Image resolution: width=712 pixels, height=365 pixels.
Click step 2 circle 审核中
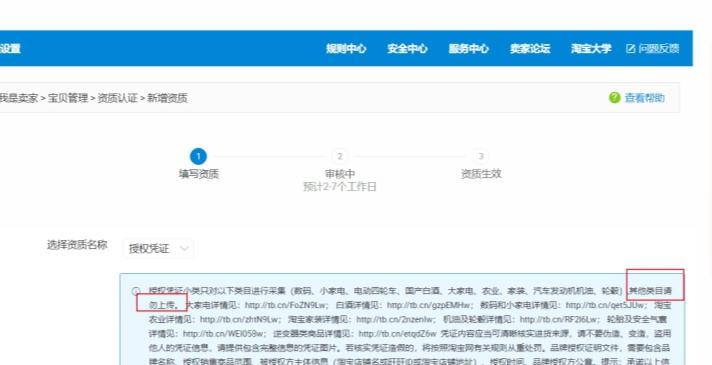(x=340, y=157)
